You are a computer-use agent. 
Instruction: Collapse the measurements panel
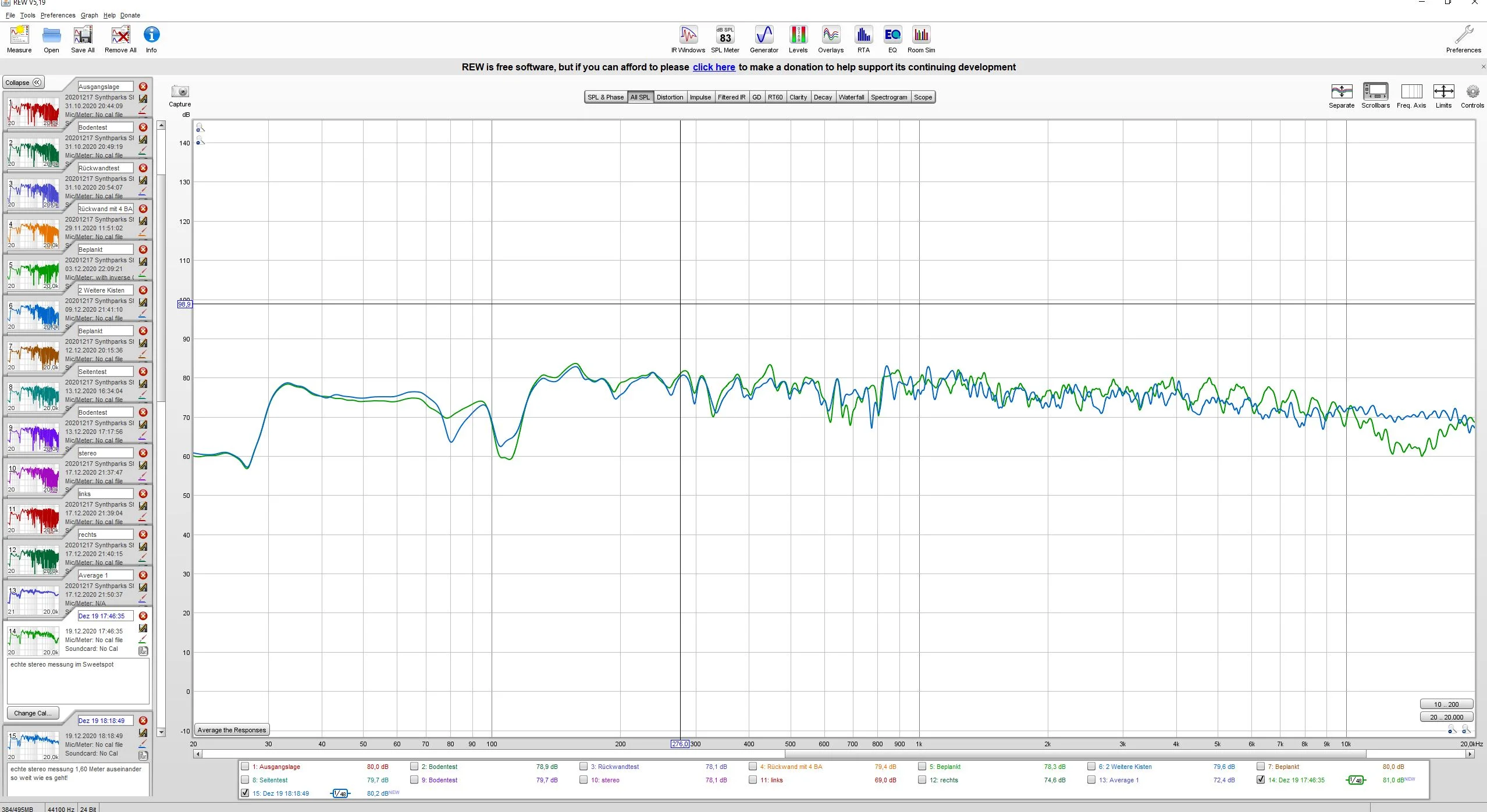pos(23,83)
